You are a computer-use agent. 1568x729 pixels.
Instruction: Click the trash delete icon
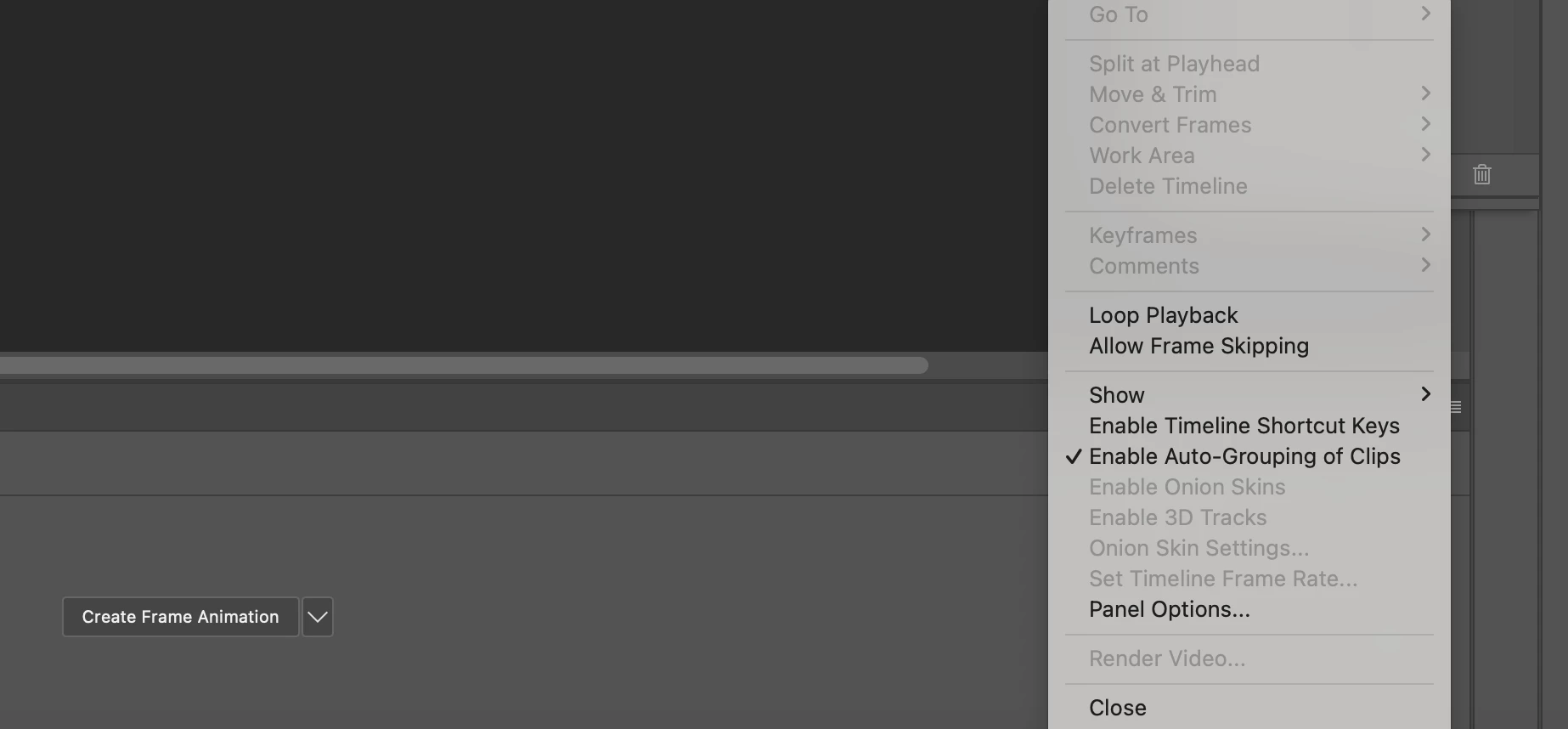1482,174
